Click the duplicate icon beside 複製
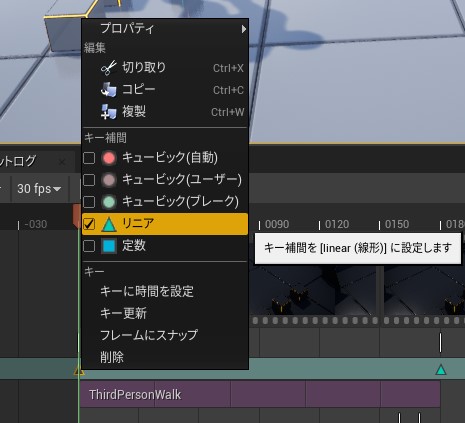This screenshot has width=465, height=423. pyautogui.click(x=109, y=112)
